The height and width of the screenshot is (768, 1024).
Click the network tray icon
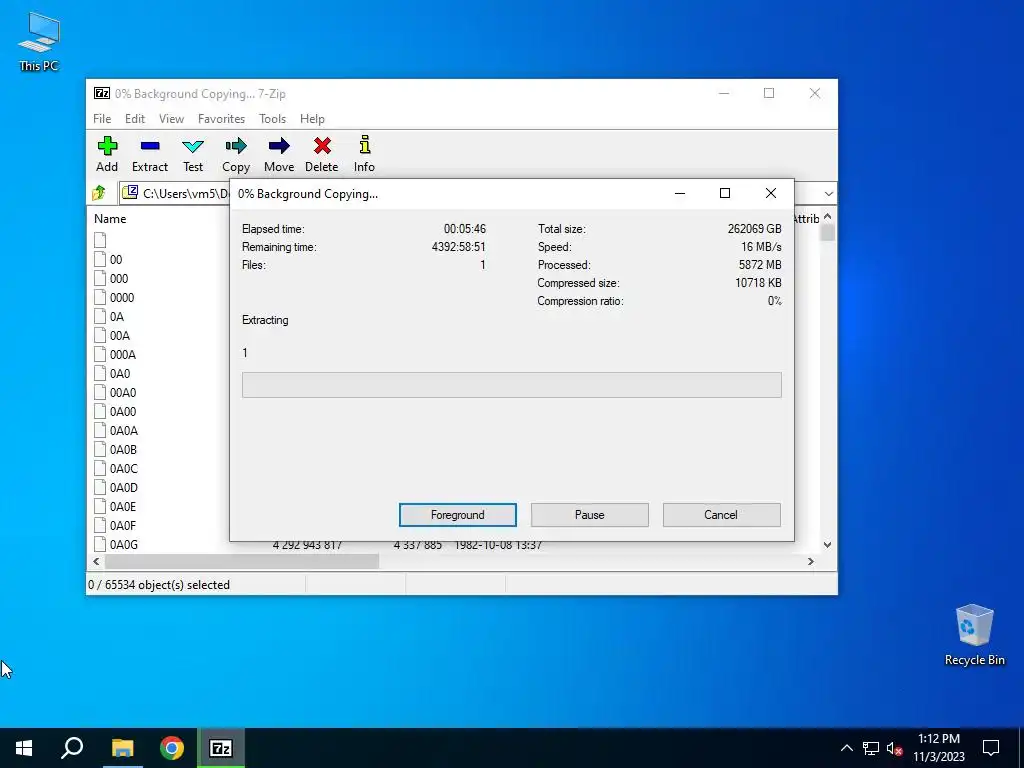pos(871,748)
